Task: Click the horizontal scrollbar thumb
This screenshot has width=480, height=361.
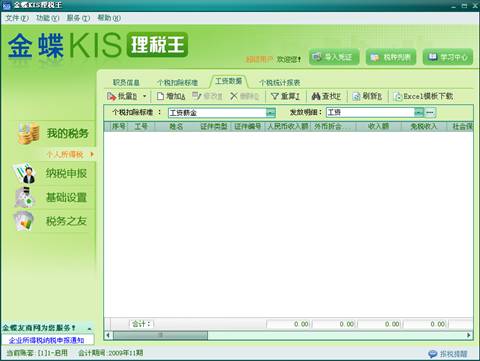Action: coord(160,335)
